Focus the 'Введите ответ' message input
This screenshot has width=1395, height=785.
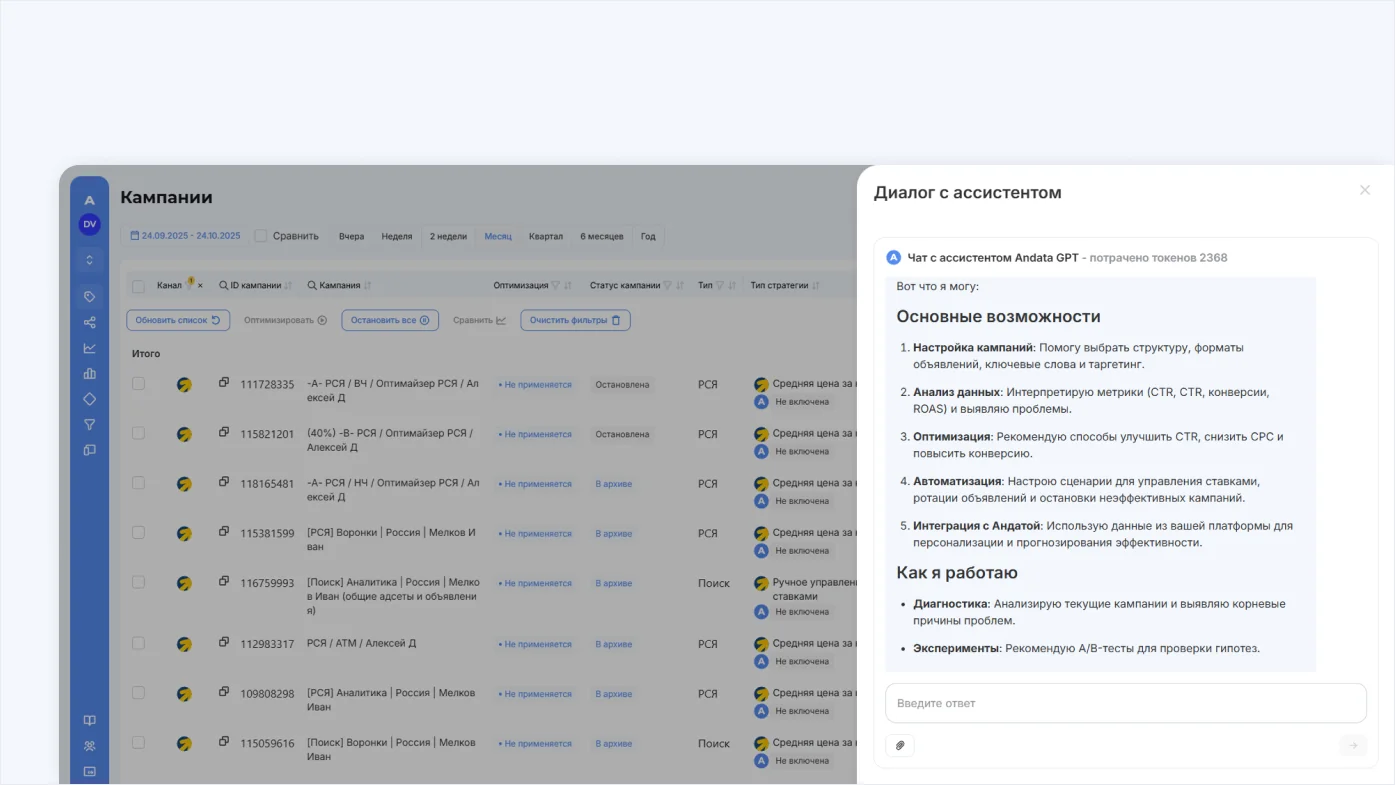point(1126,703)
